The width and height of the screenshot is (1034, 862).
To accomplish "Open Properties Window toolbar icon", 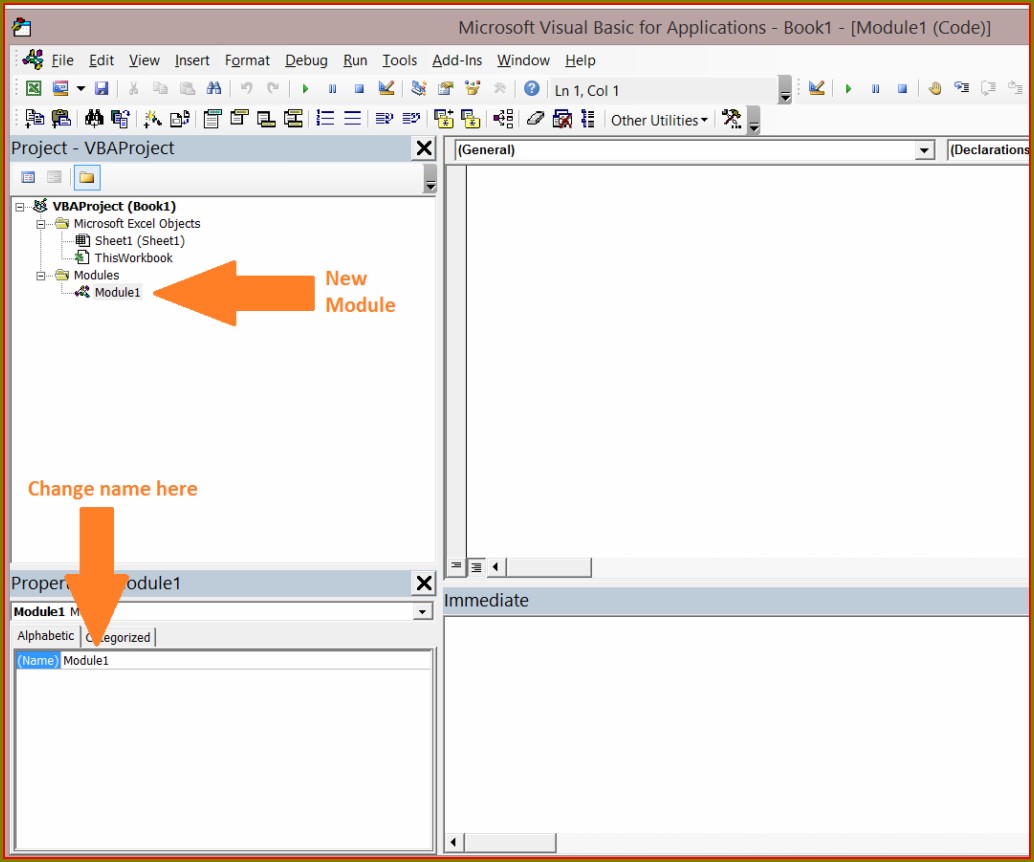I will (446, 88).
